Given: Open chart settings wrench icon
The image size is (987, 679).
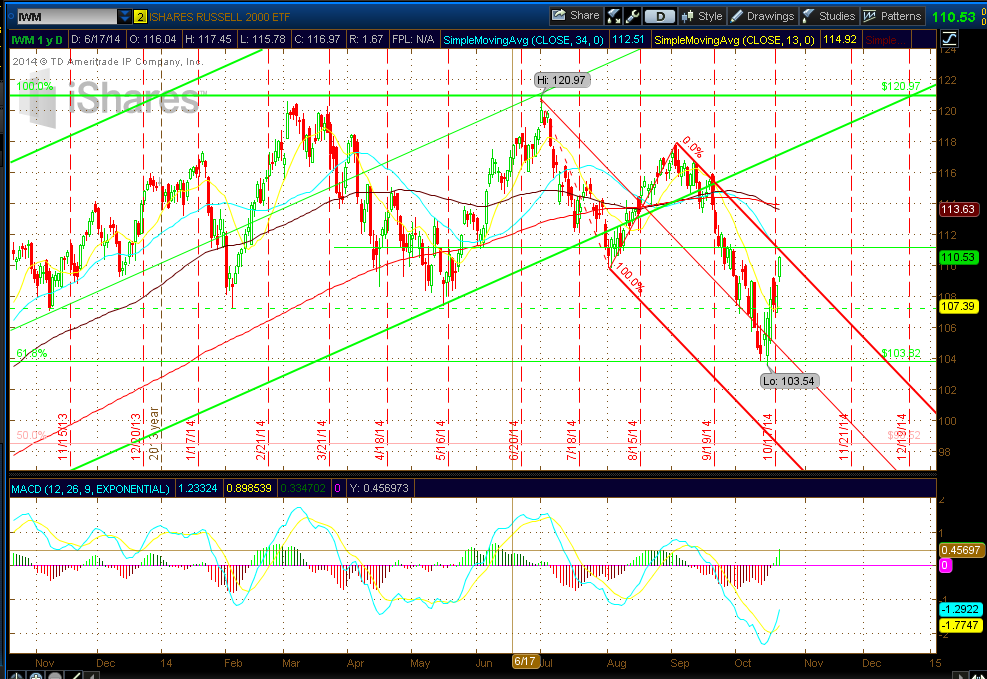Looking at the screenshot, I should pos(633,16).
